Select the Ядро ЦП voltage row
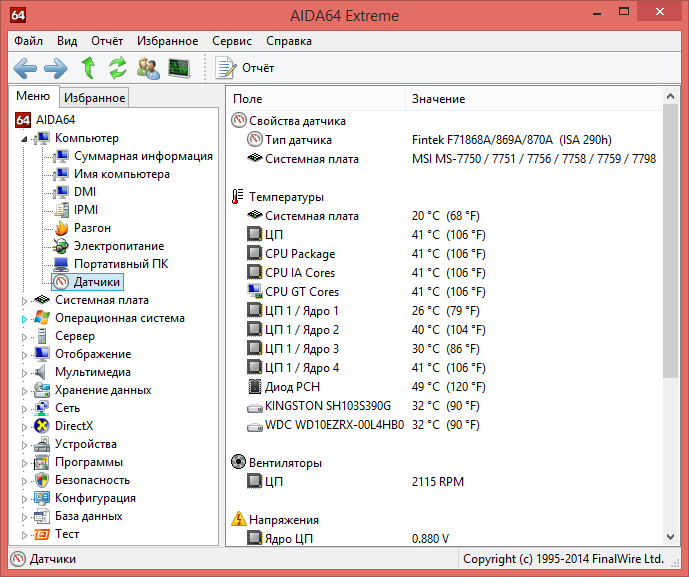 click(444, 538)
